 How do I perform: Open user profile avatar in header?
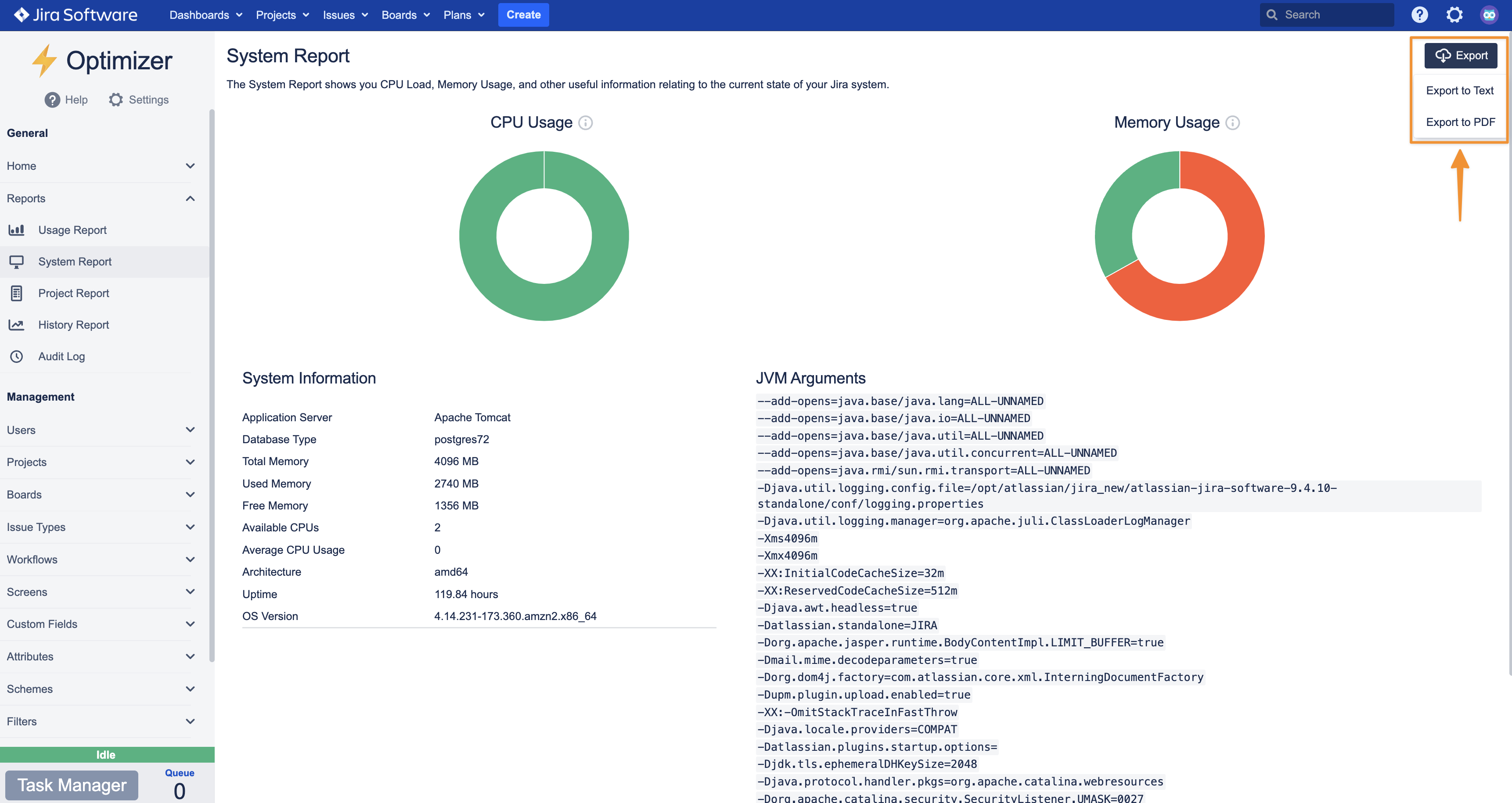coord(1489,14)
